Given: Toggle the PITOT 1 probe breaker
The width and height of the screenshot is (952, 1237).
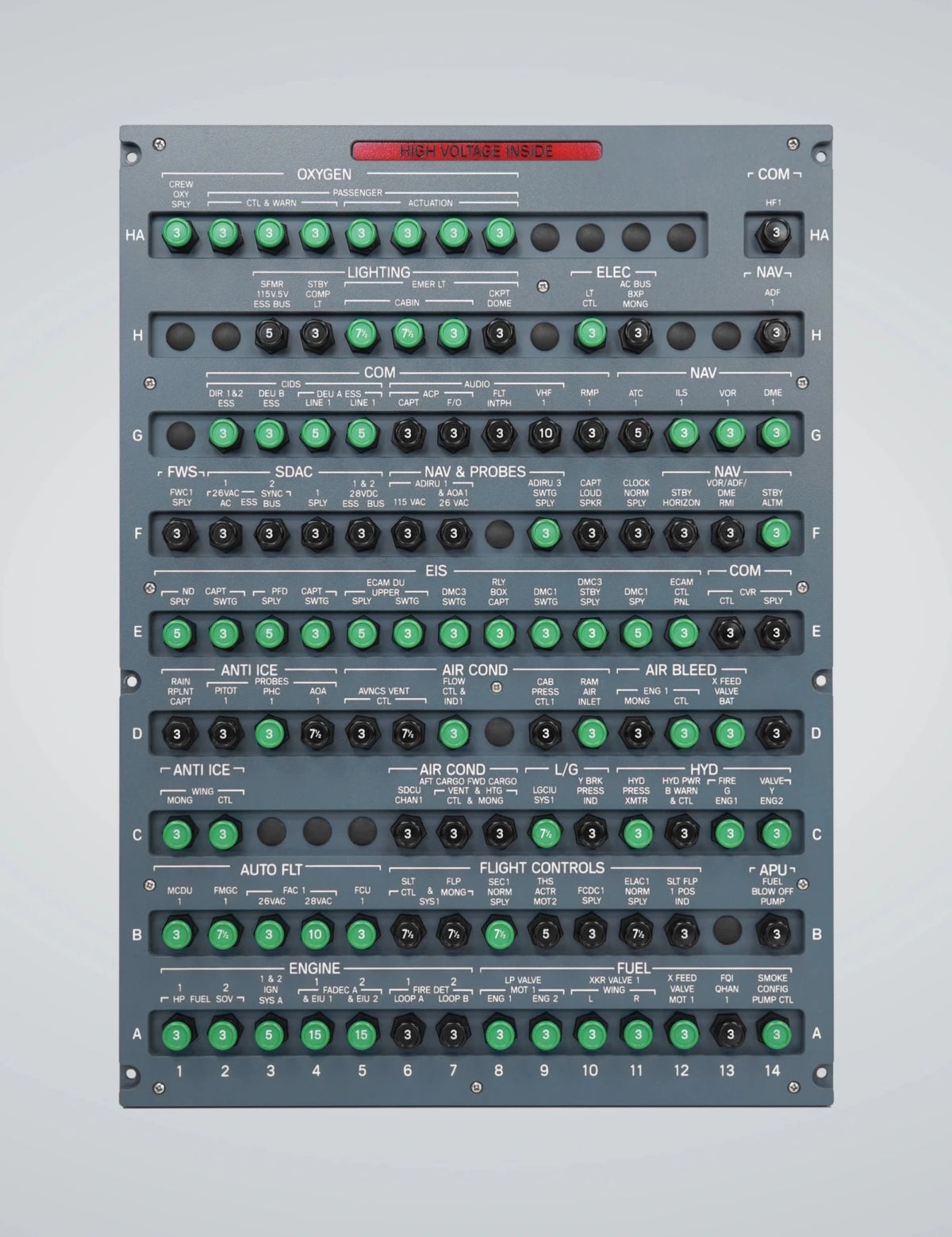Looking at the screenshot, I should pos(224,733).
